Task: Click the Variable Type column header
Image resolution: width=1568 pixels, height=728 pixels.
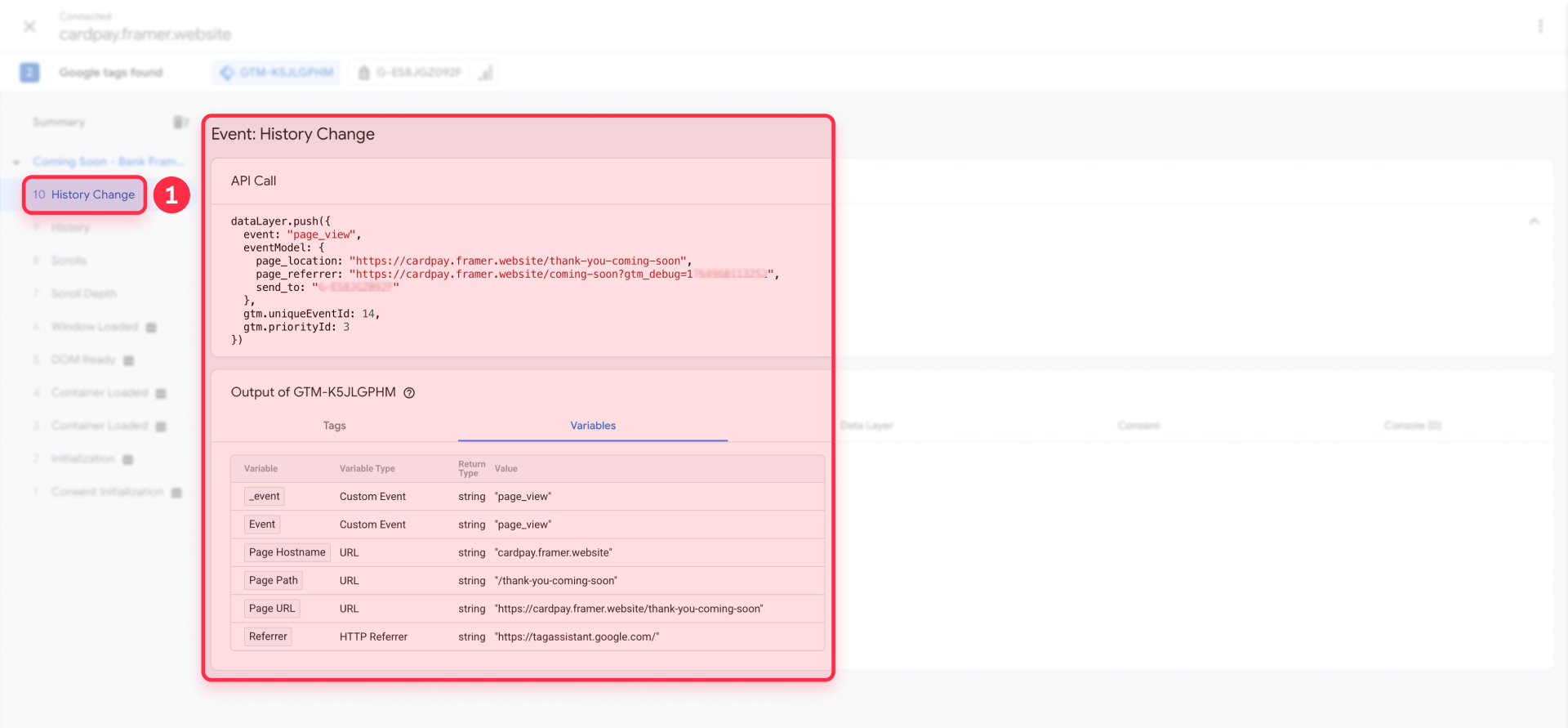Action: tap(367, 469)
